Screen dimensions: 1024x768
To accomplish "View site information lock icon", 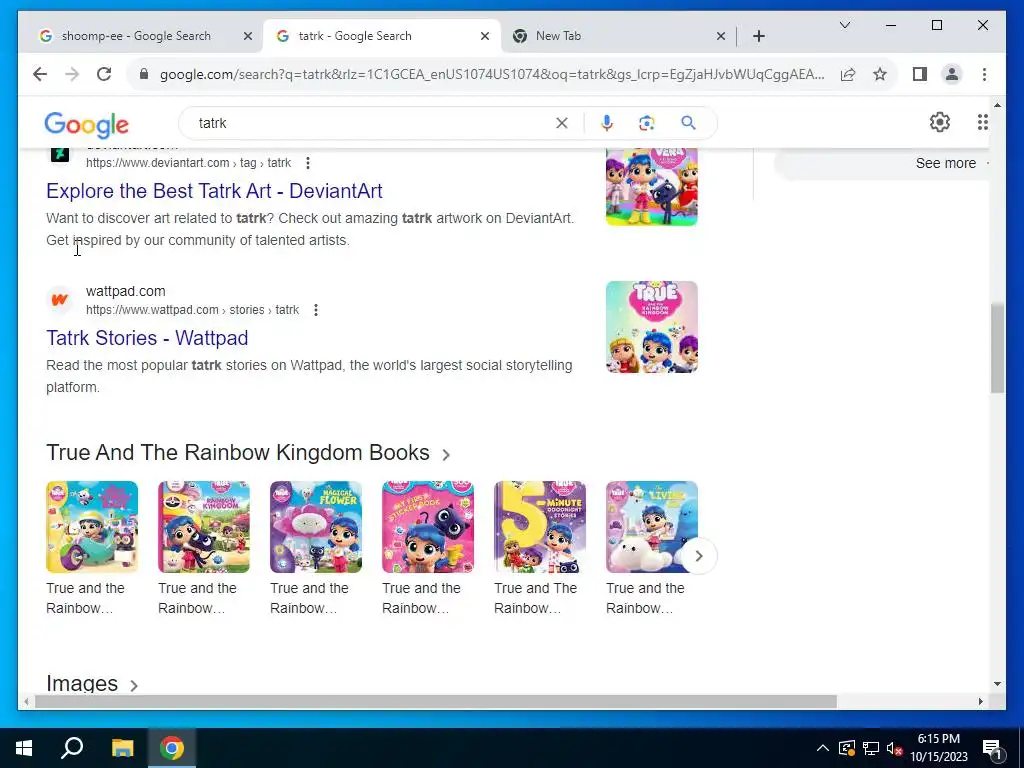I will point(144,74).
